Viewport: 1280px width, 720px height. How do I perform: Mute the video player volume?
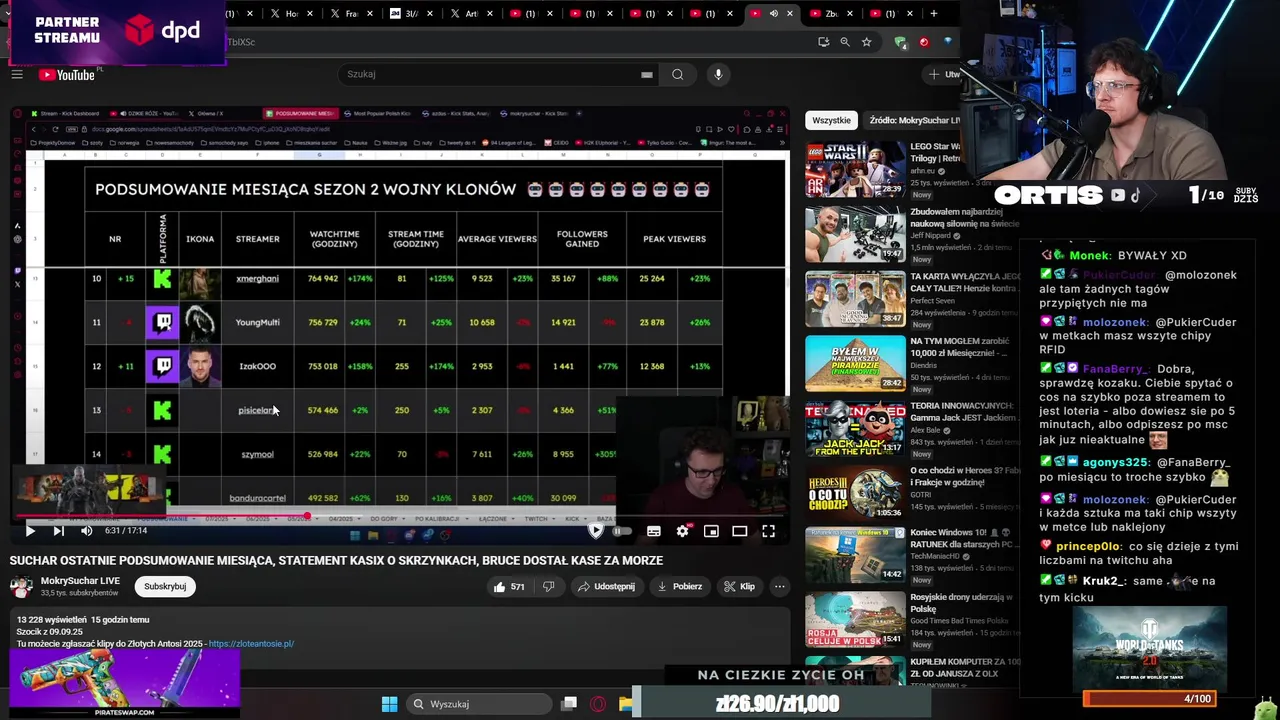click(x=86, y=531)
